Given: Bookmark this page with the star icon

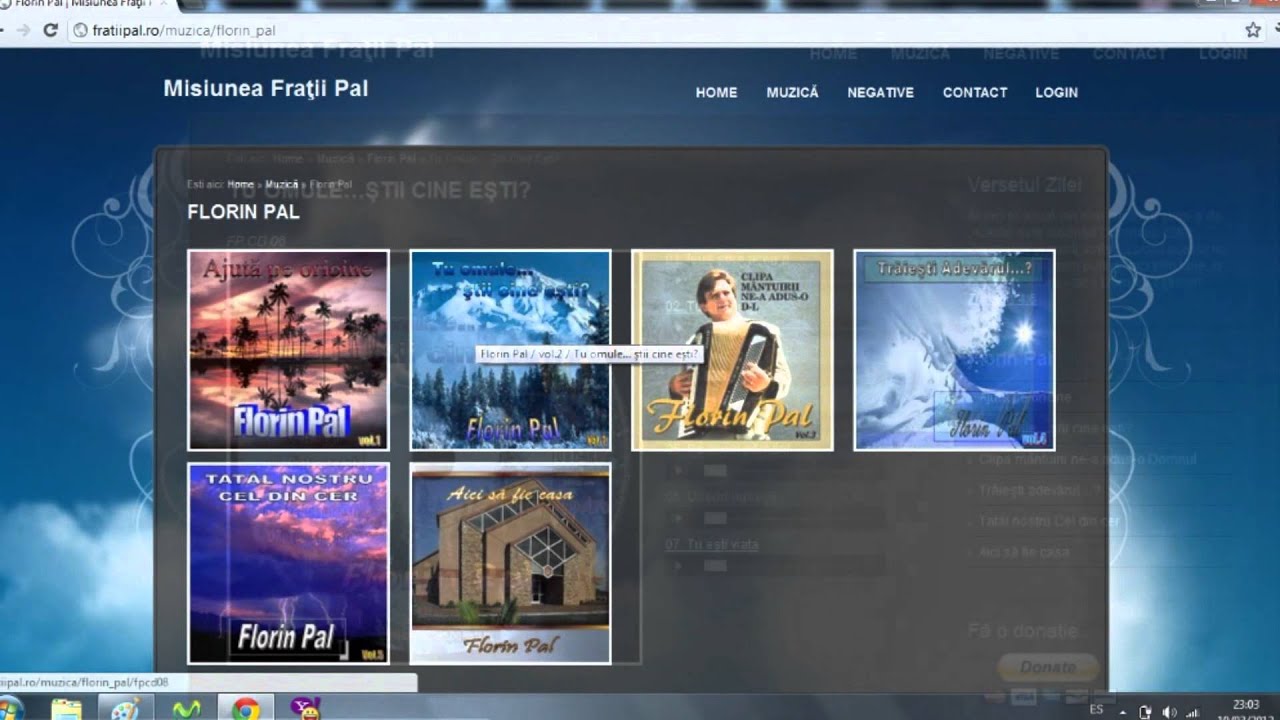Looking at the screenshot, I should coord(1253,31).
